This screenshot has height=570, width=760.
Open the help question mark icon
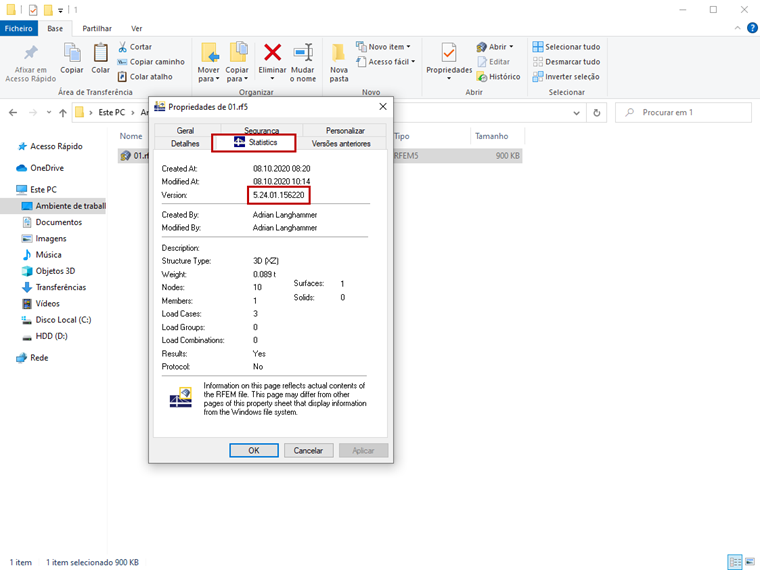point(752,28)
